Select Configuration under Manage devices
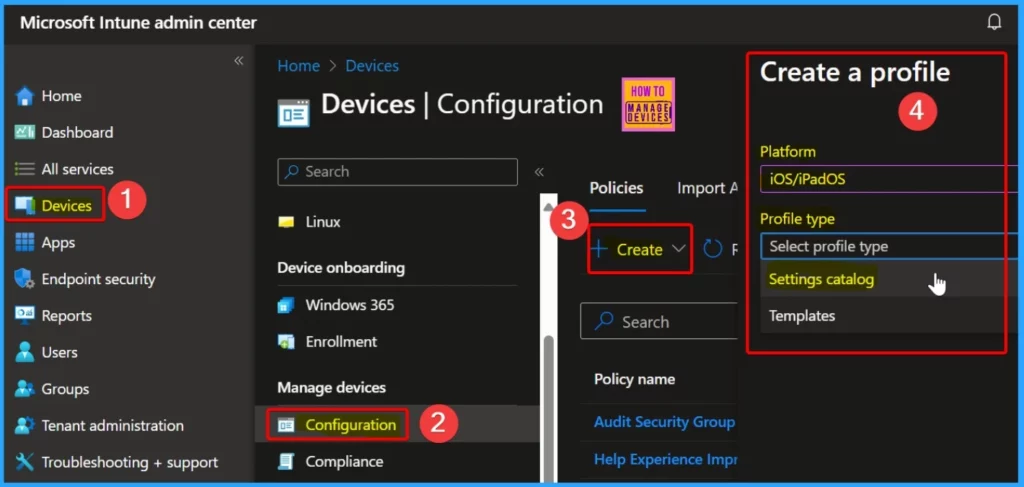 point(351,425)
